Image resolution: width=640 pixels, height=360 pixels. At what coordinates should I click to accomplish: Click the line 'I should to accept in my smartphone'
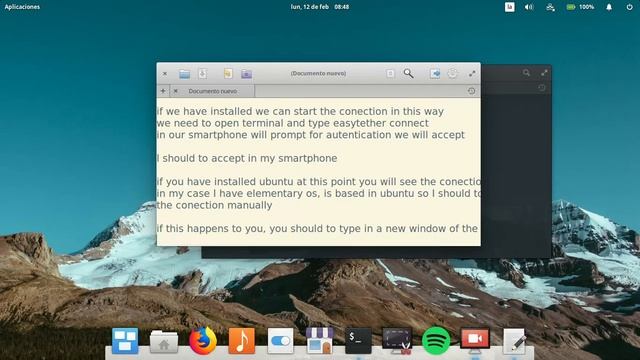(x=247, y=158)
